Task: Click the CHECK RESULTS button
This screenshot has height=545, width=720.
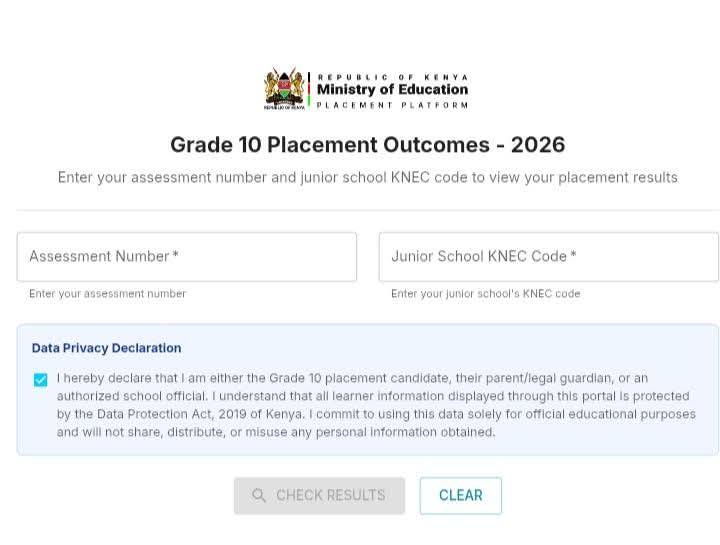Action: coord(320,495)
